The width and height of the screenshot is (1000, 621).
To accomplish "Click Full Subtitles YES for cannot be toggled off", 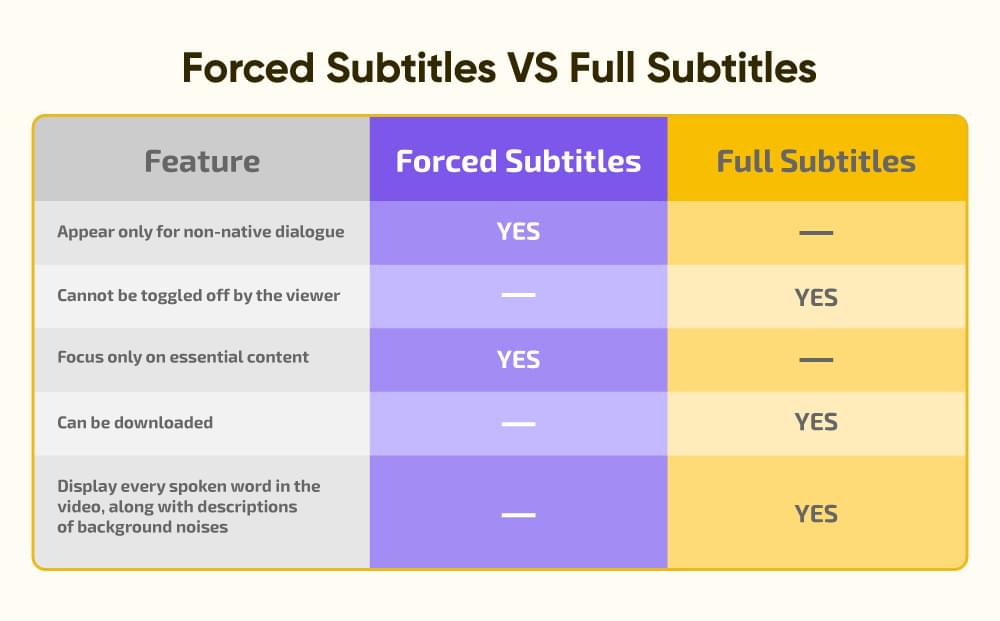I will pos(816,297).
